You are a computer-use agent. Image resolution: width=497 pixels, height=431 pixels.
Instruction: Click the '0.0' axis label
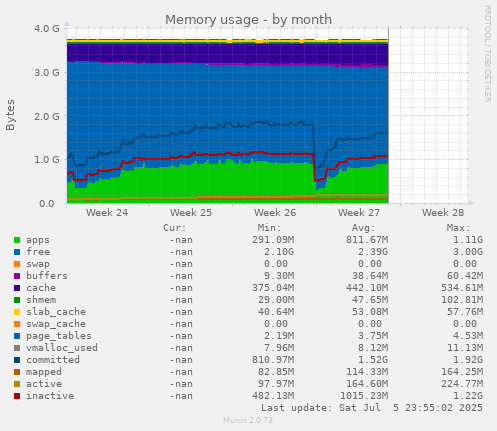pyautogui.click(x=47, y=203)
